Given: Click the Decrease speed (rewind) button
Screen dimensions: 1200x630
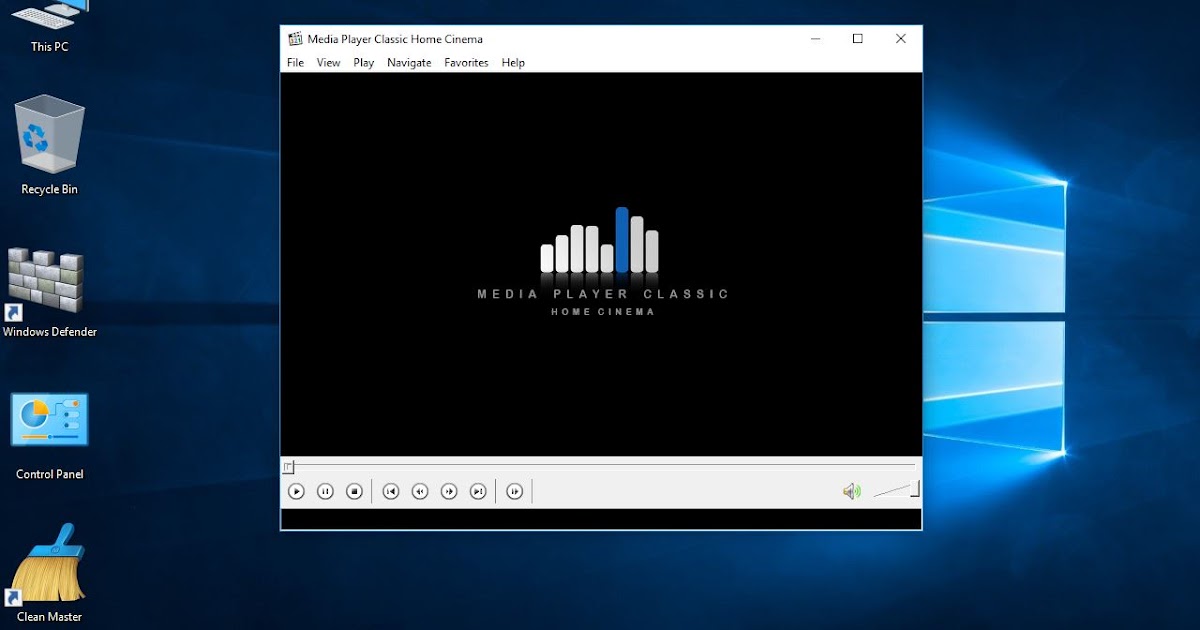Looking at the screenshot, I should point(420,491).
